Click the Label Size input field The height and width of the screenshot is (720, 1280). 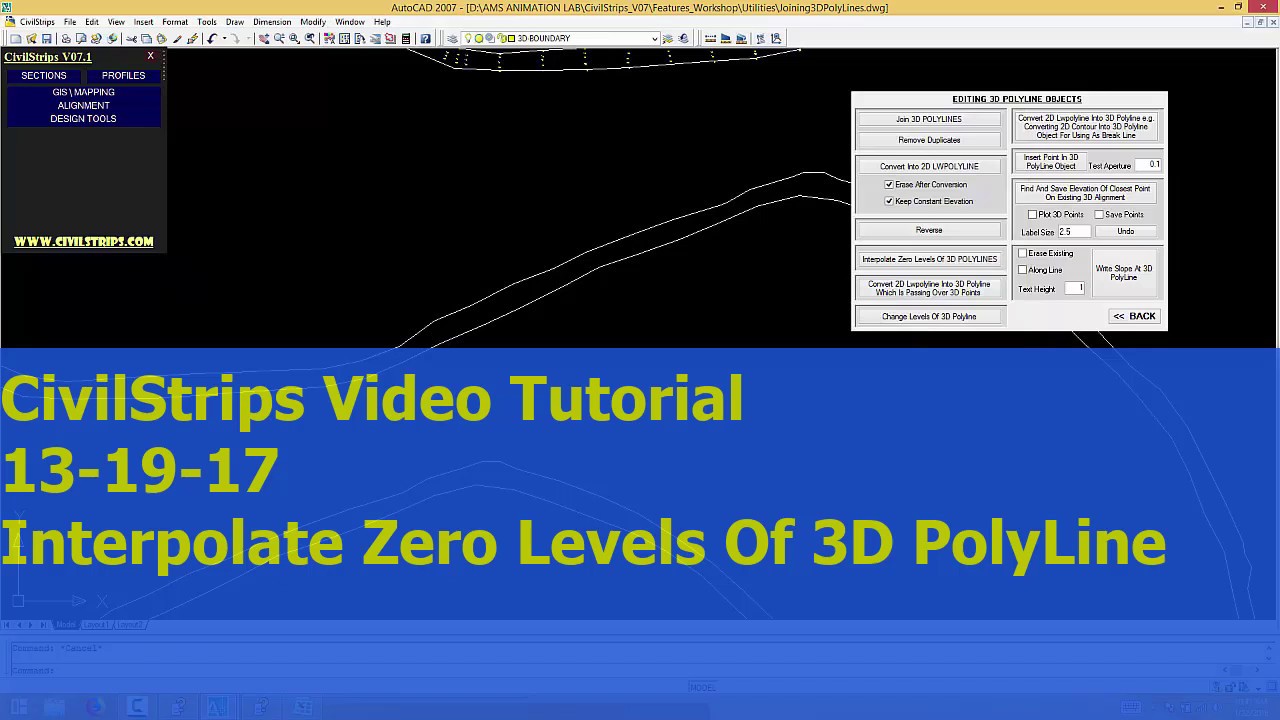click(x=1073, y=232)
